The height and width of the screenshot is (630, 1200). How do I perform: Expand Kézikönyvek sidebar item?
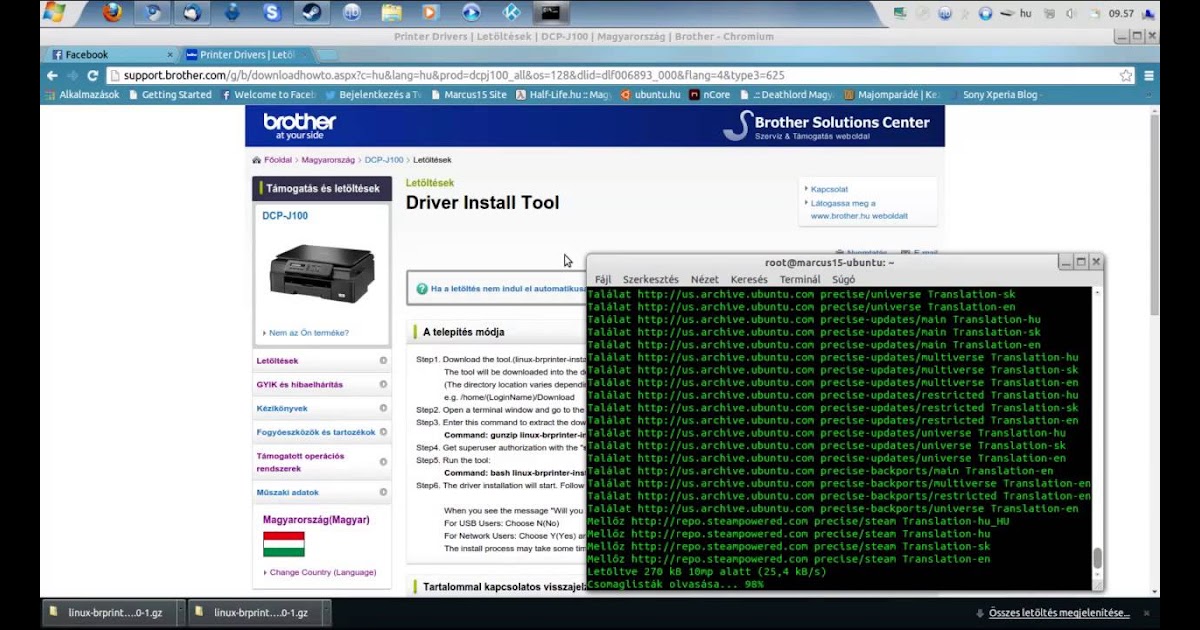tap(321, 409)
